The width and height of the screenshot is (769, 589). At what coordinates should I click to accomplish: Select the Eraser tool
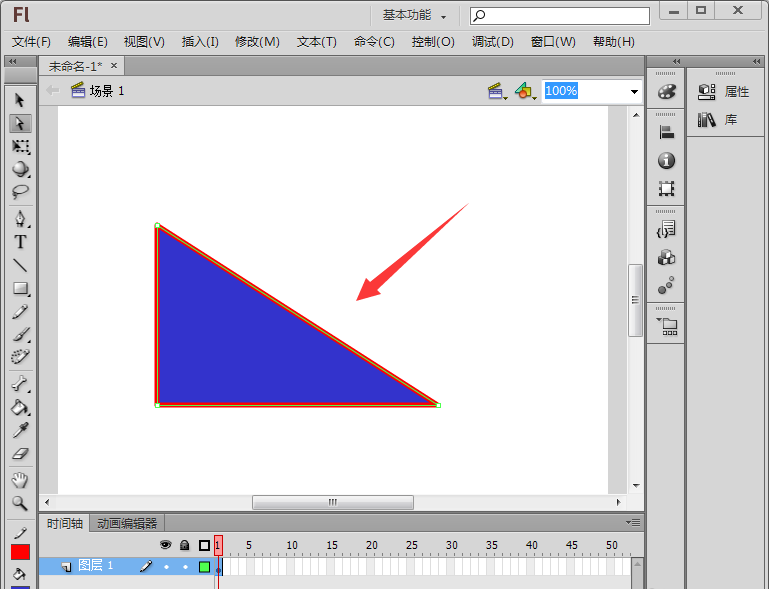(x=20, y=453)
